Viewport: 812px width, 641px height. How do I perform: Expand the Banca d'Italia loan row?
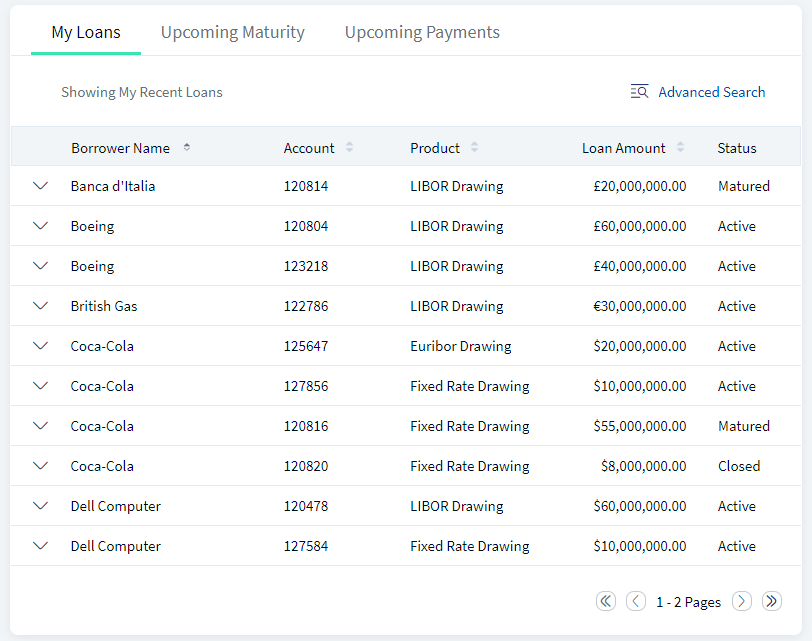pos(40,185)
